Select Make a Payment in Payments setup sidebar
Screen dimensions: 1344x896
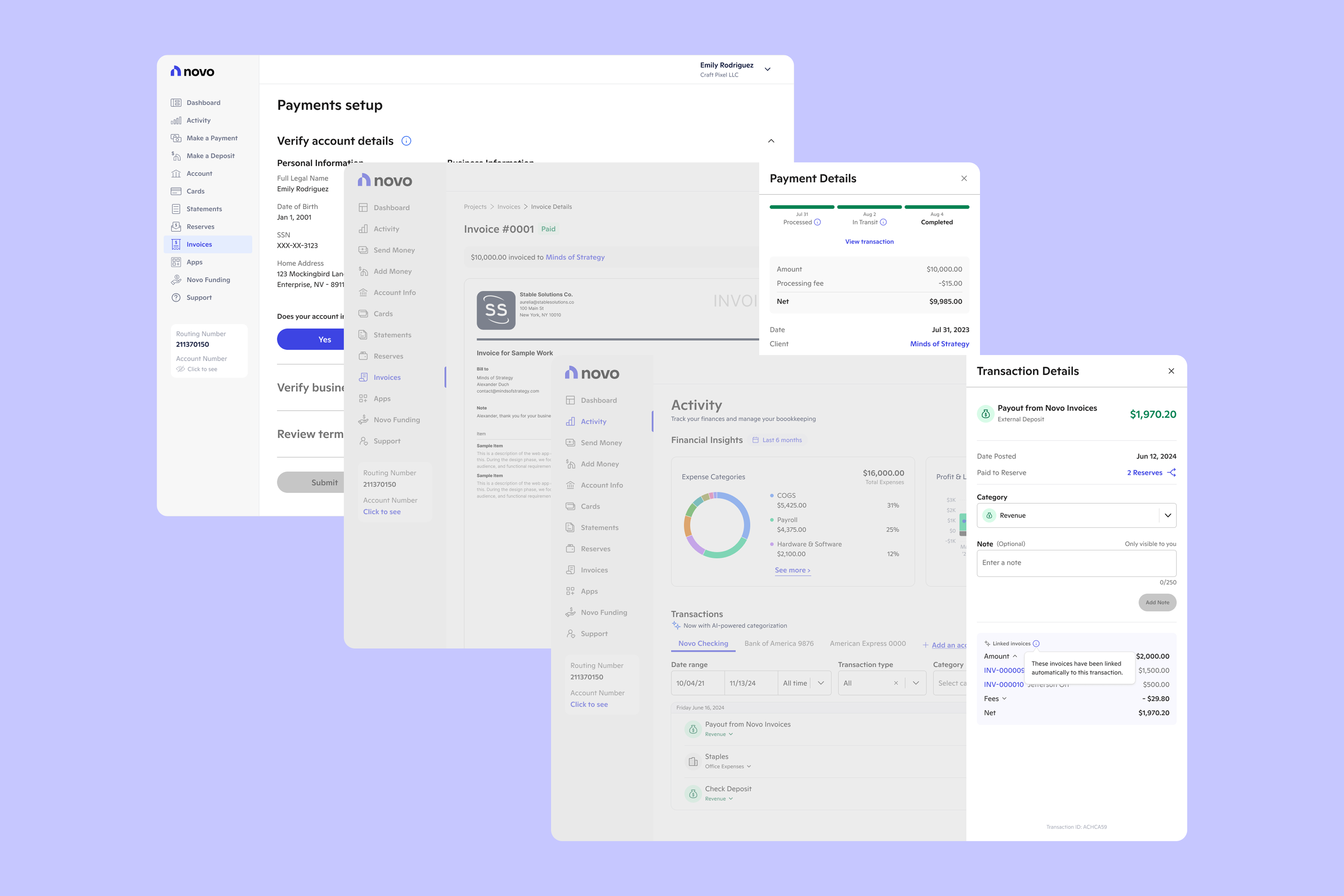pyautogui.click(x=204, y=138)
